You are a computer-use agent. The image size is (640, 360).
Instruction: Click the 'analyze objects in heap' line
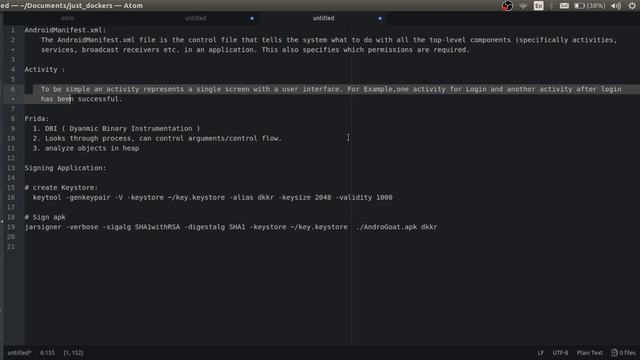(86, 148)
